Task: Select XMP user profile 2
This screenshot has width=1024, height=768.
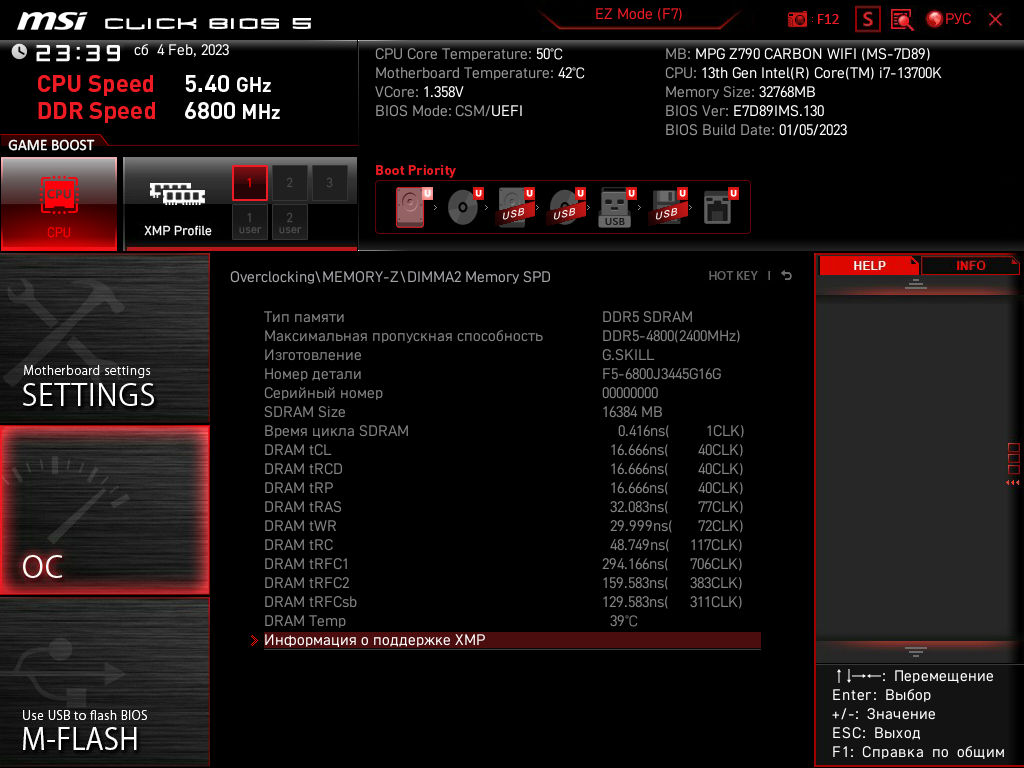Action: pos(289,222)
